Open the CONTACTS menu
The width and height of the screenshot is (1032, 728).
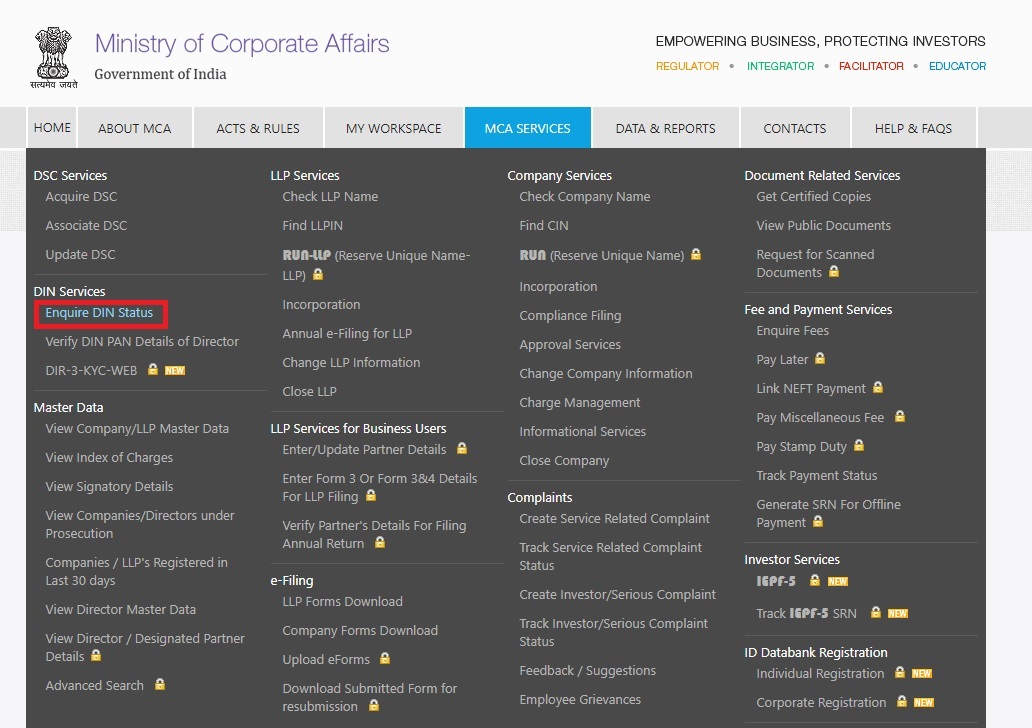pyautogui.click(x=795, y=128)
